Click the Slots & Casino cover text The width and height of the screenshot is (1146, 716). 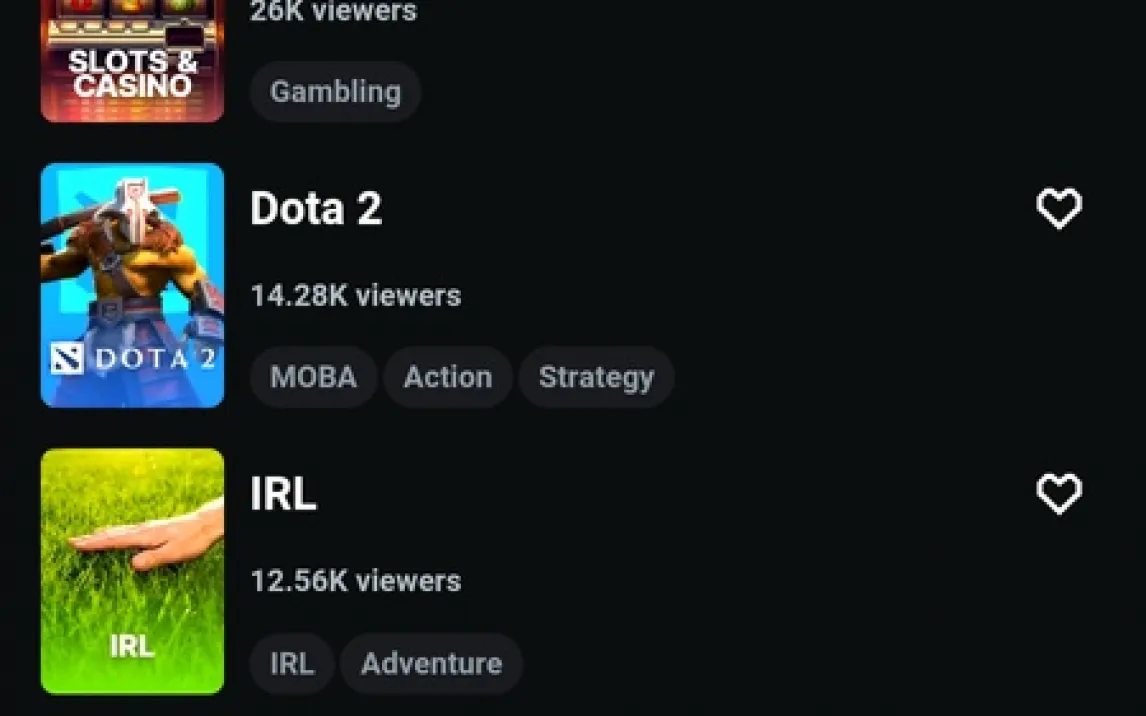pos(132,74)
